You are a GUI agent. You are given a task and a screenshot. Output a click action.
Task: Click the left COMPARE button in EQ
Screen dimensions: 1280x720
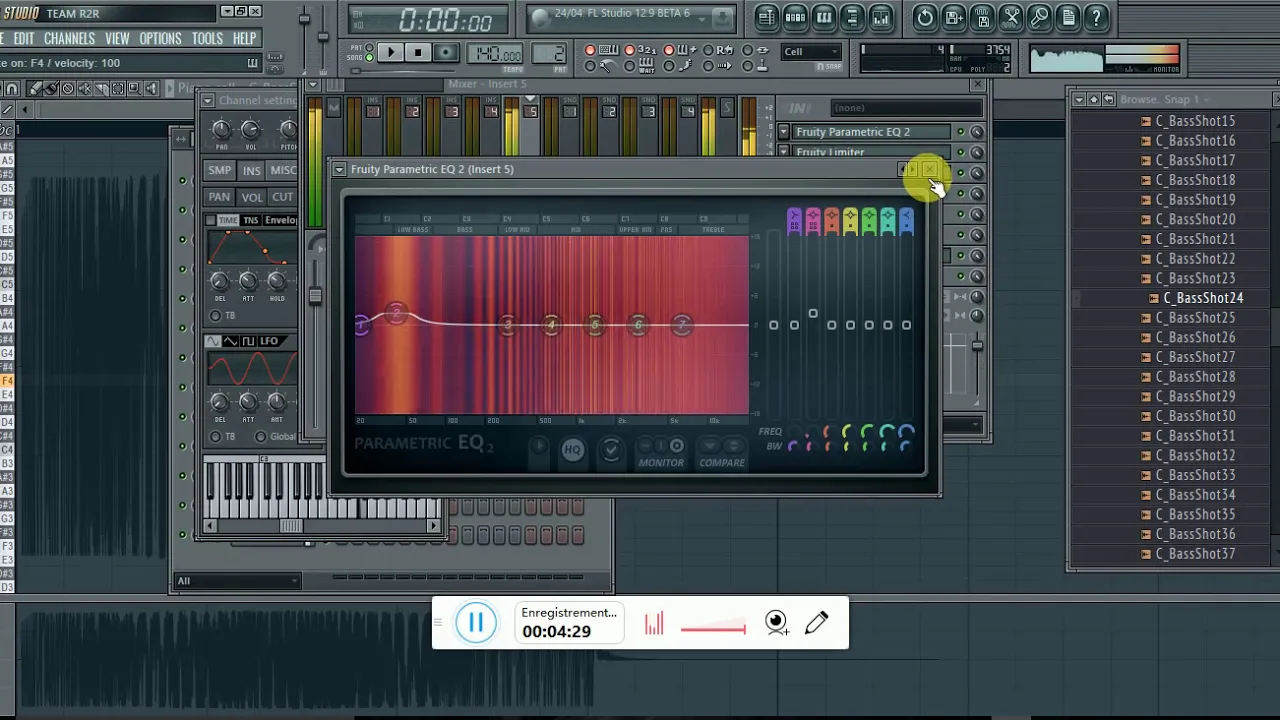pyautogui.click(x=710, y=446)
